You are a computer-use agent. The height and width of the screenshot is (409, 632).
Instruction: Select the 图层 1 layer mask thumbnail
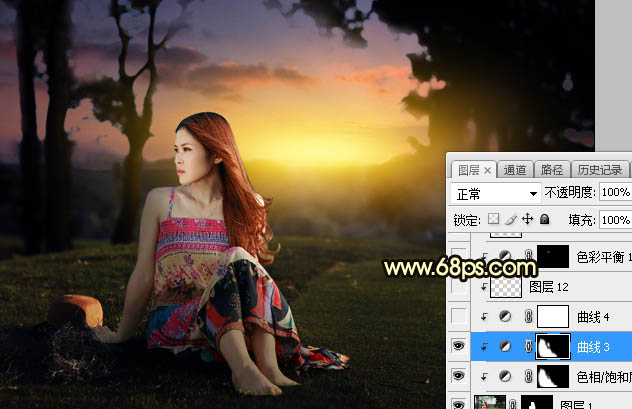click(x=537, y=402)
